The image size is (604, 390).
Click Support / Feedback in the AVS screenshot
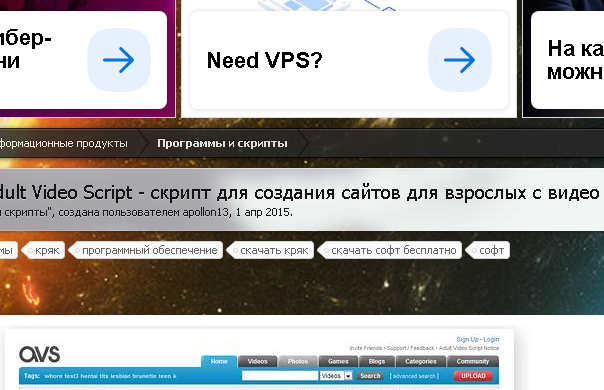coord(411,348)
